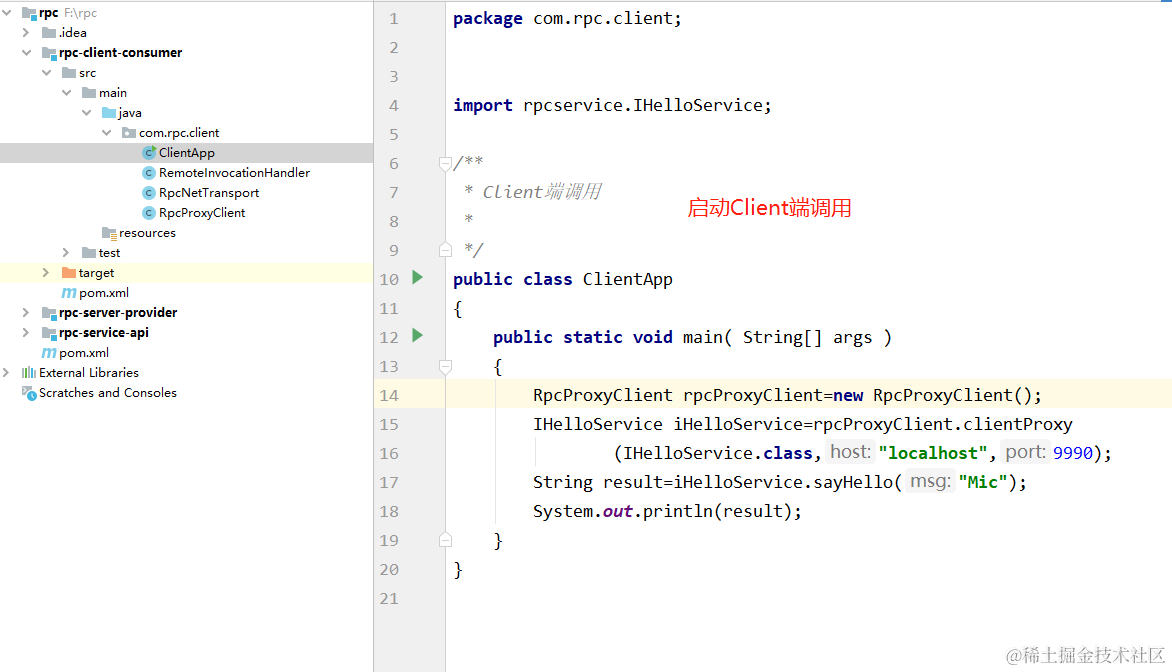Click the new RpcProxyClient() constructor call
The width and height of the screenshot is (1172, 672).
[x=937, y=395]
